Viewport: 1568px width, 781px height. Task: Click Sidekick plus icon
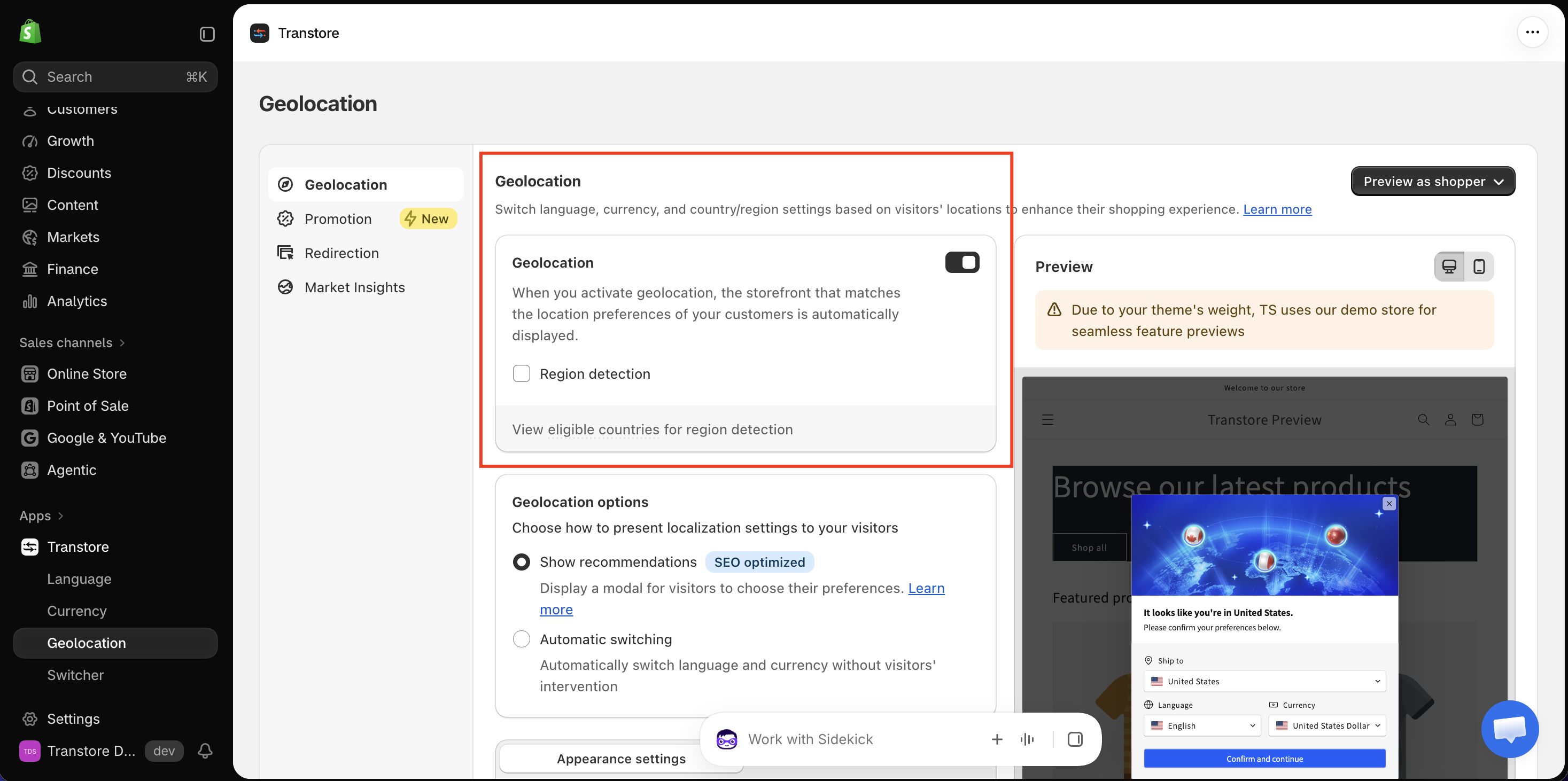coord(997,739)
